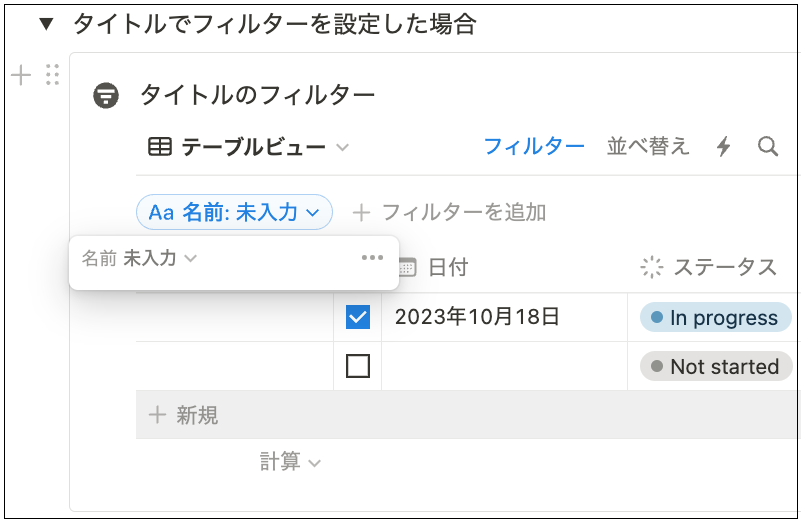
Task: Click the 並べ替え sort option
Action: click(x=648, y=147)
